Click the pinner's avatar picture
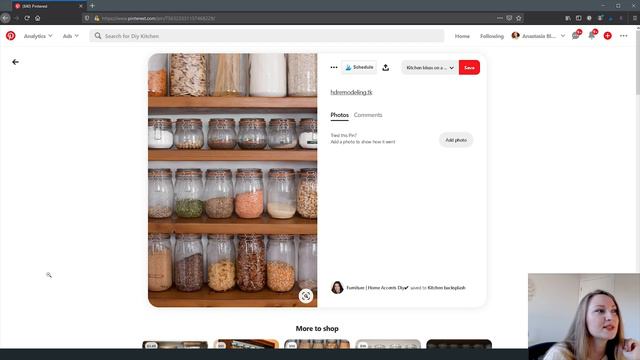Screen dimensions: 640x360 [x=337, y=288]
